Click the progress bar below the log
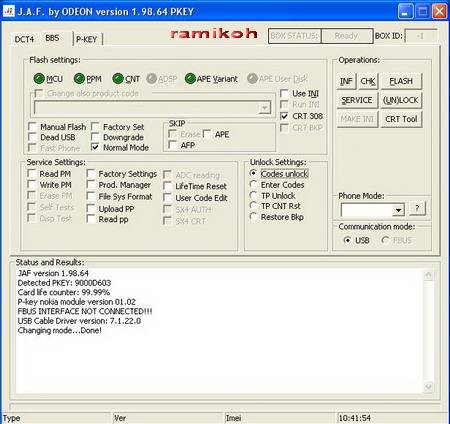The width and height of the screenshot is (450, 424). pos(225,406)
